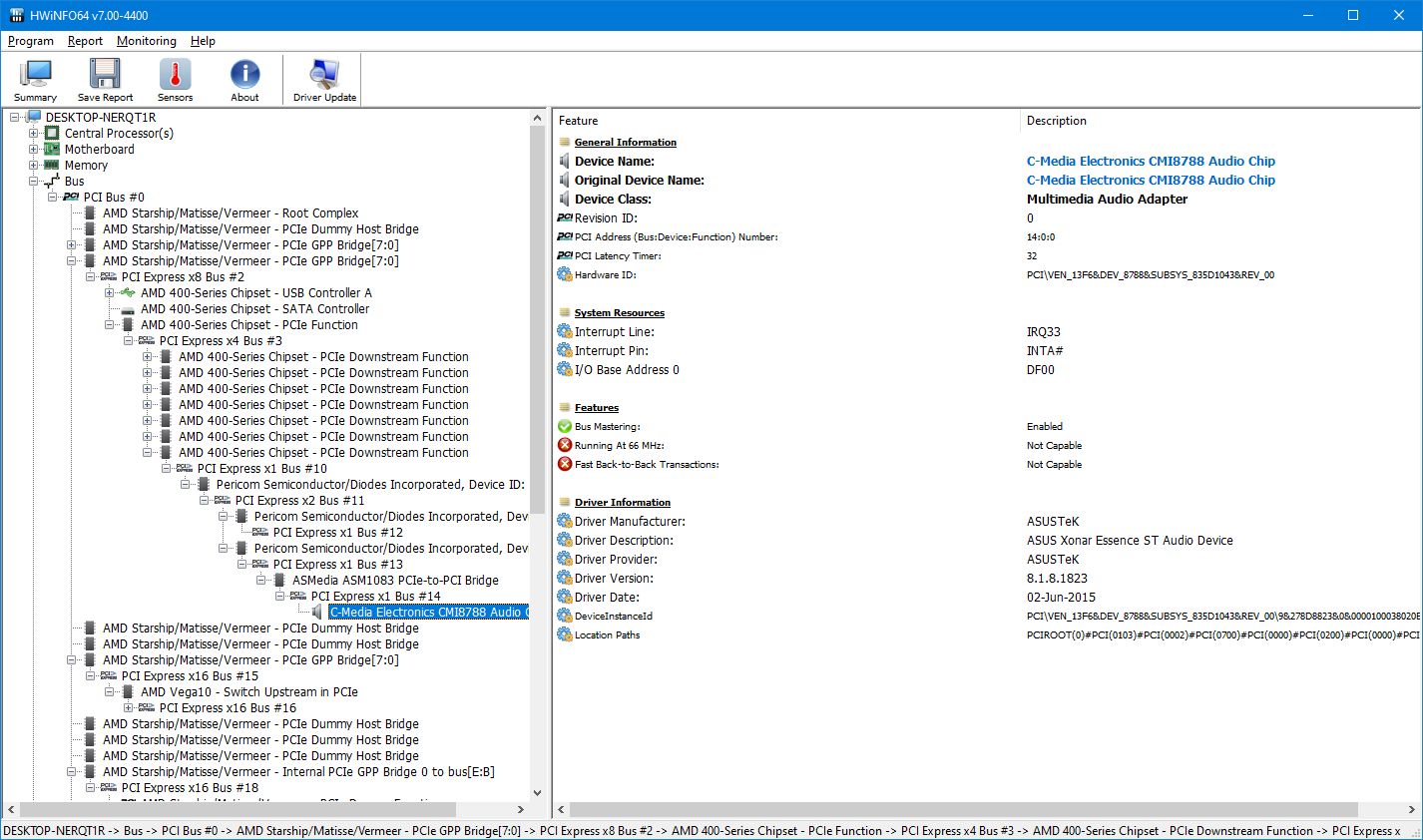Collapse the DESKTOP-NERQT1R root node
Screen dimensions: 1423x840
(x=15, y=118)
